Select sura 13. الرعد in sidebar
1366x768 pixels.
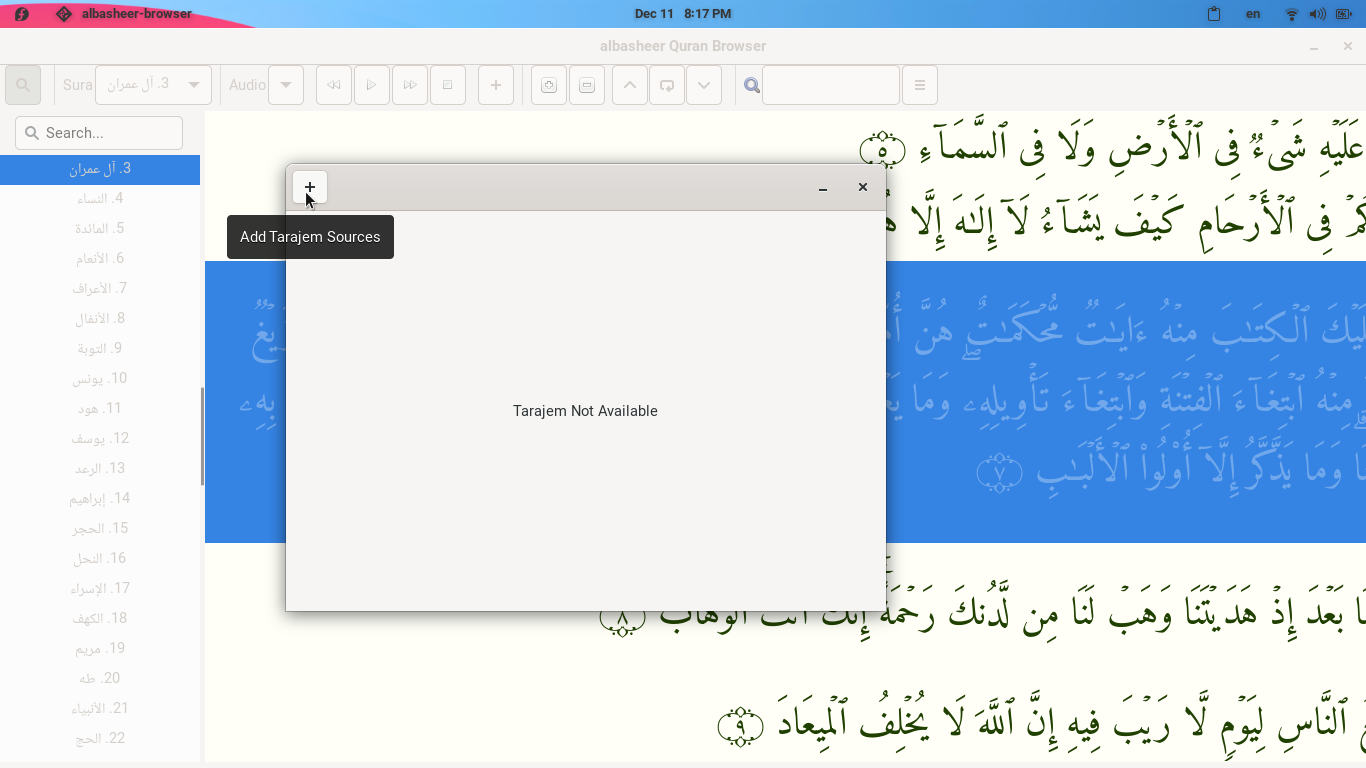[x=100, y=469]
